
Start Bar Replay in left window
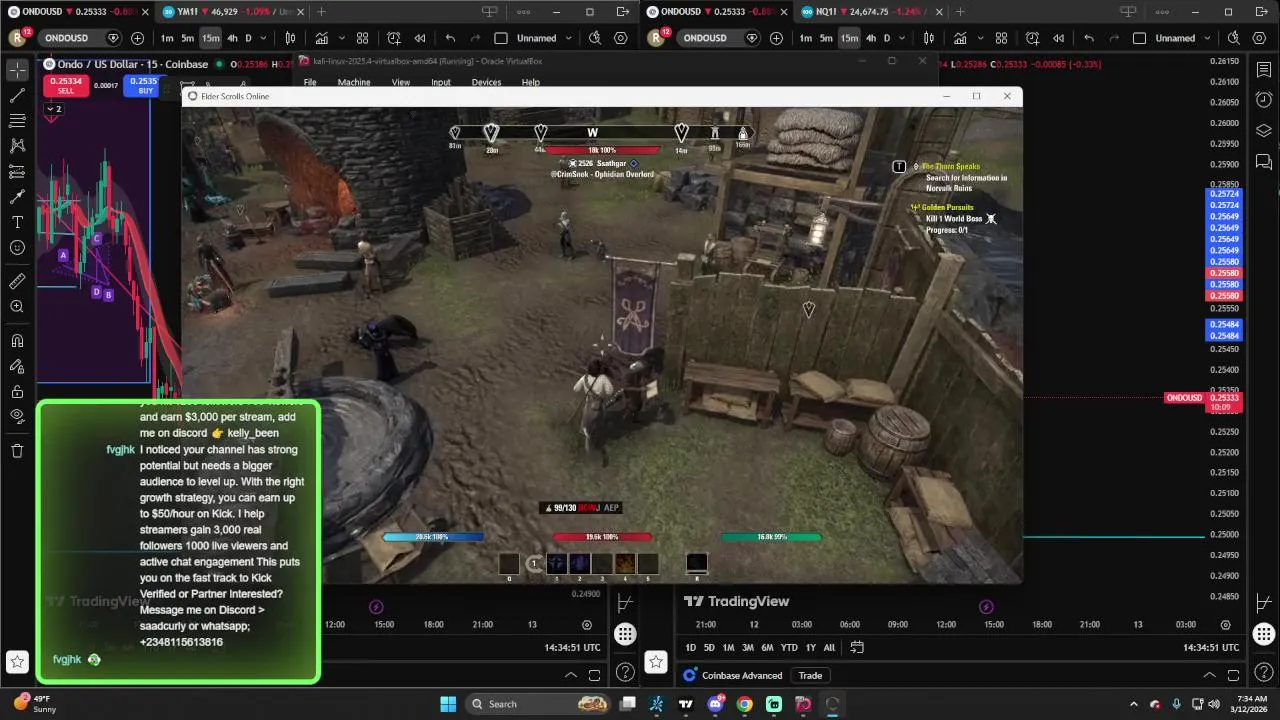pyautogui.click(x=420, y=38)
